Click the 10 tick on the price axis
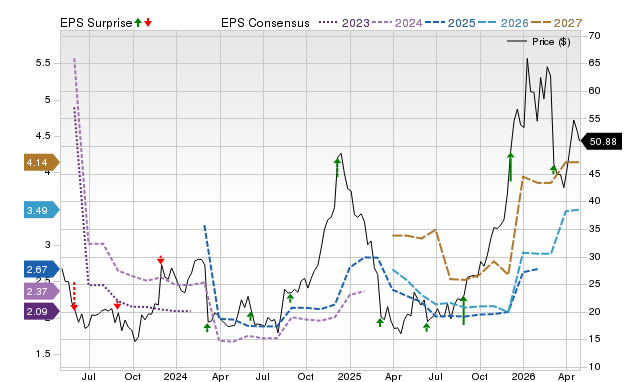This screenshot has width=640, height=382. click(595, 366)
